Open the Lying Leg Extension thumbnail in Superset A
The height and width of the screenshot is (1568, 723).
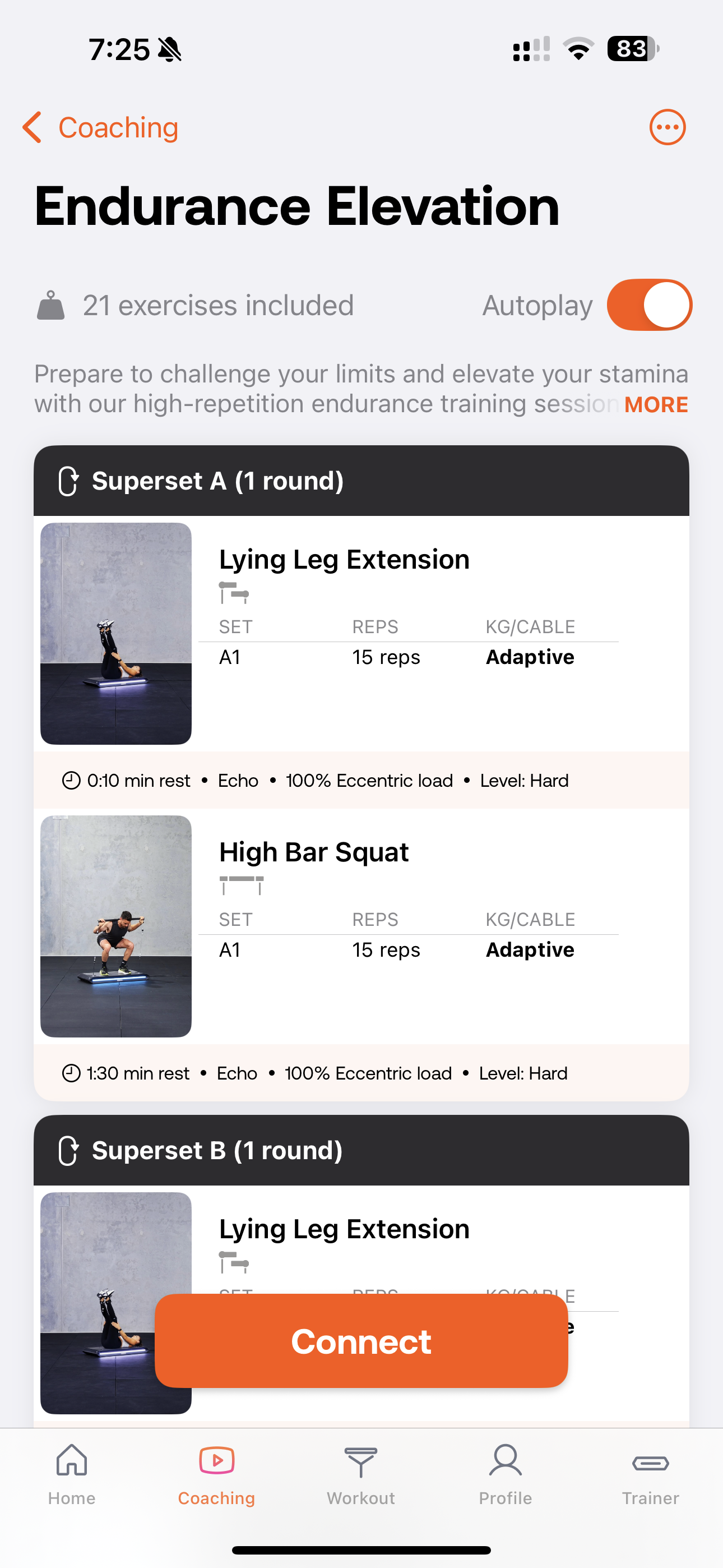115,634
